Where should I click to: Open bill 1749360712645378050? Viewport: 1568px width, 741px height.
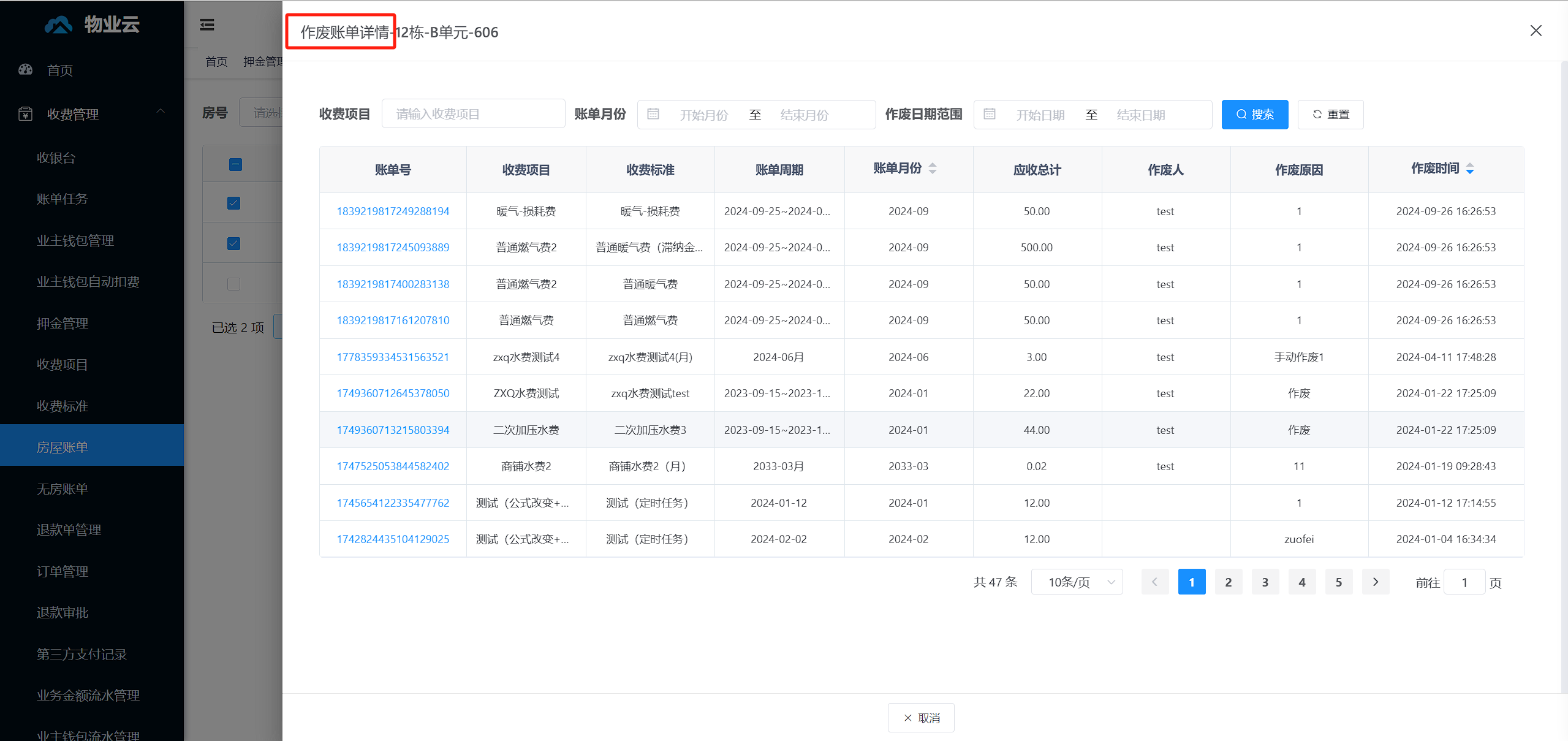point(393,393)
